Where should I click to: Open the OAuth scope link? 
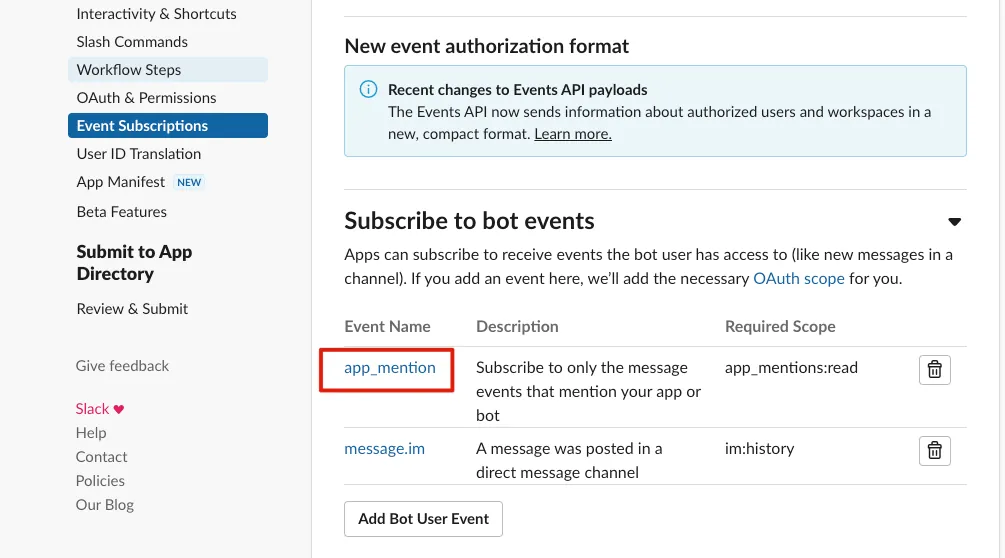pos(799,279)
